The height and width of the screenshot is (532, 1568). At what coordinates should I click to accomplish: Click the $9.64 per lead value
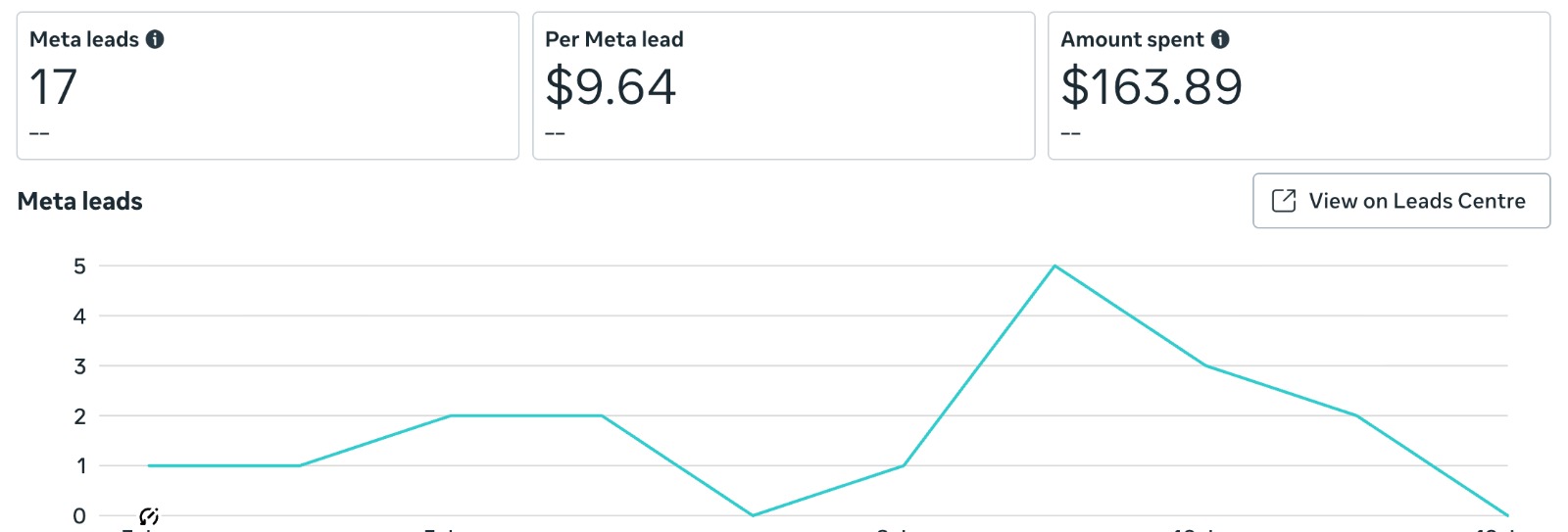pyautogui.click(x=611, y=86)
